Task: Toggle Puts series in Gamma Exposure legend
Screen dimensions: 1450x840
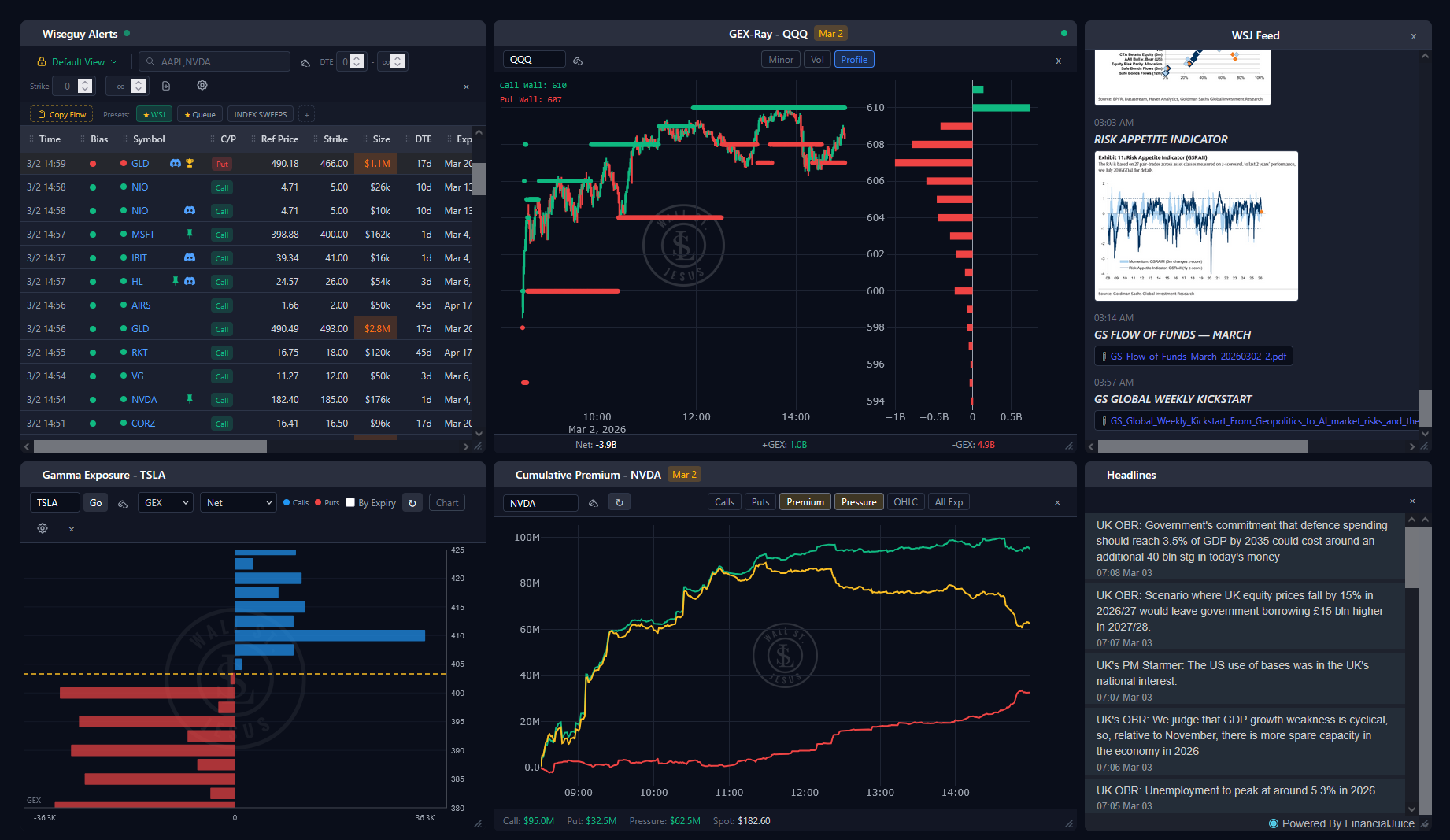Action: [327, 503]
